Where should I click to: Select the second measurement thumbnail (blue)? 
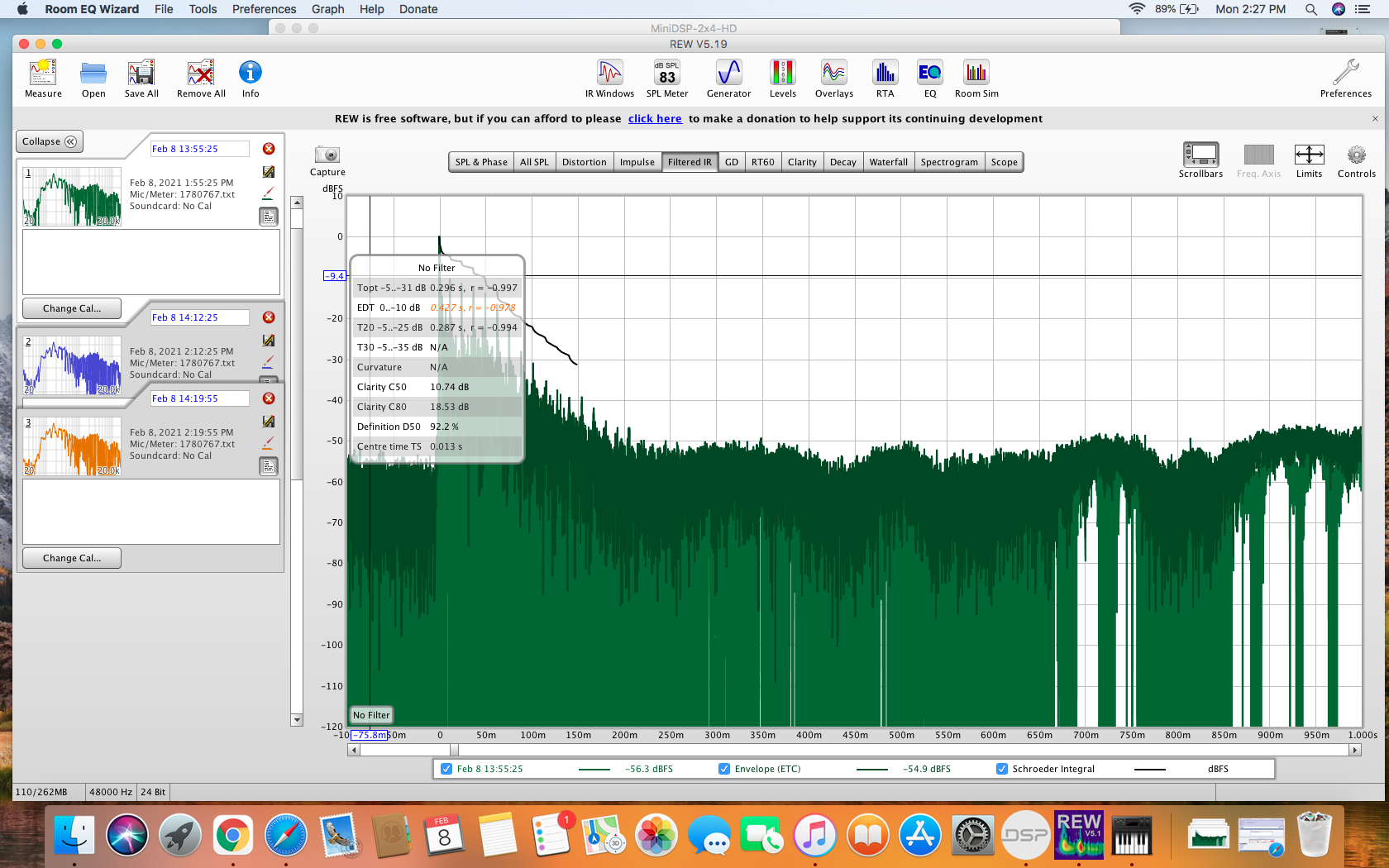click(73, 365)
